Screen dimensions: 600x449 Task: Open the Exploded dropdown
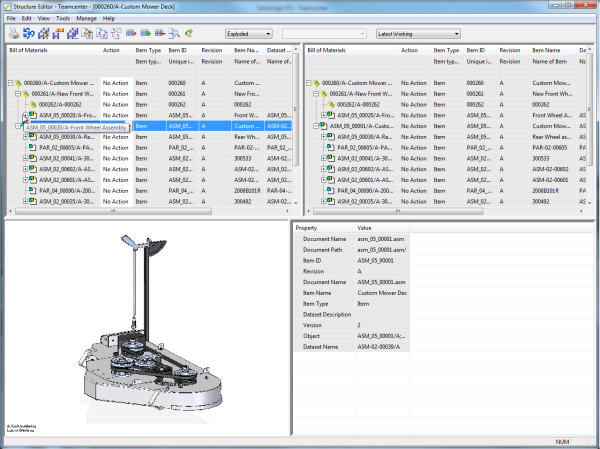(248, 33)
